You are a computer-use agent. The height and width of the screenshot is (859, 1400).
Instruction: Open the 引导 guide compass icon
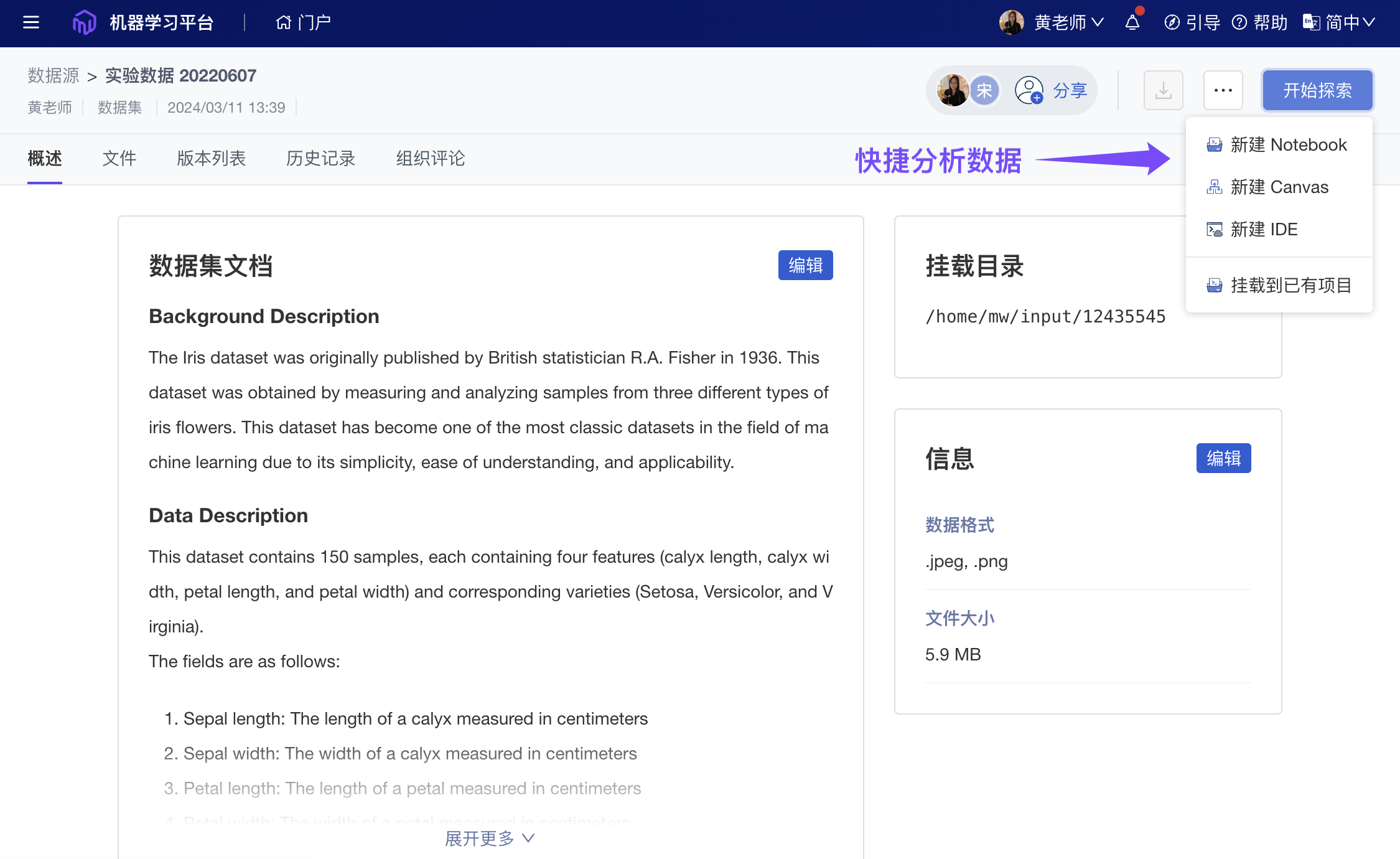1172,22
